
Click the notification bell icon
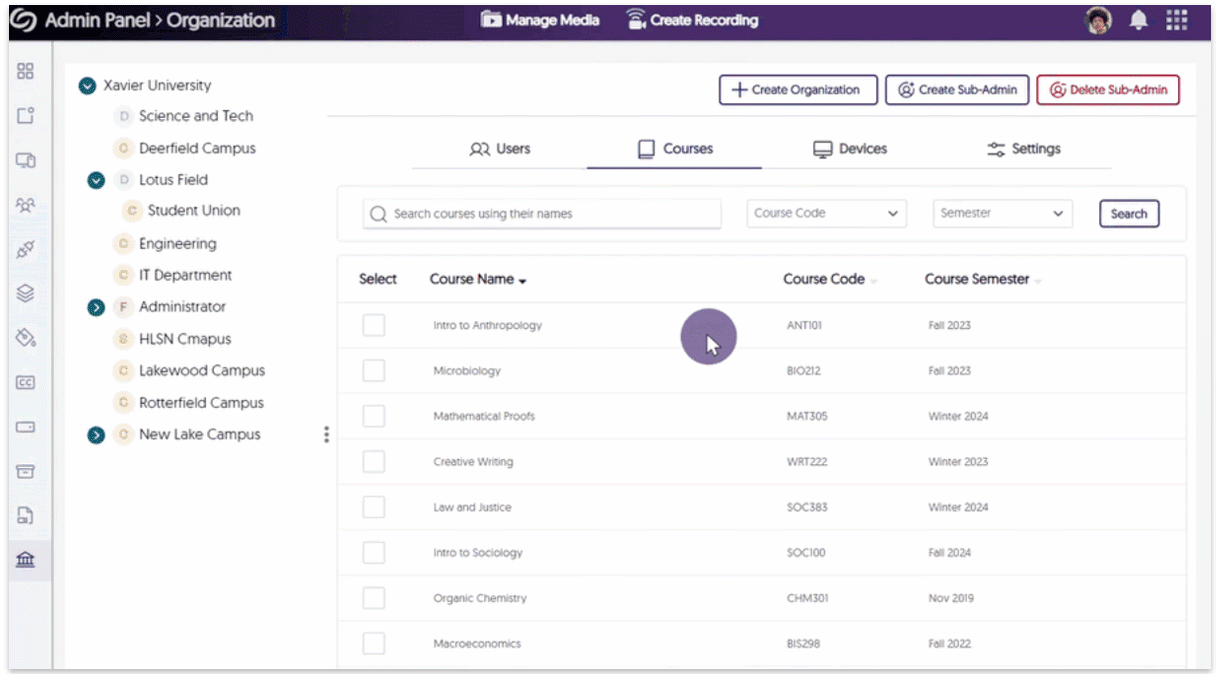[1138, 21]
